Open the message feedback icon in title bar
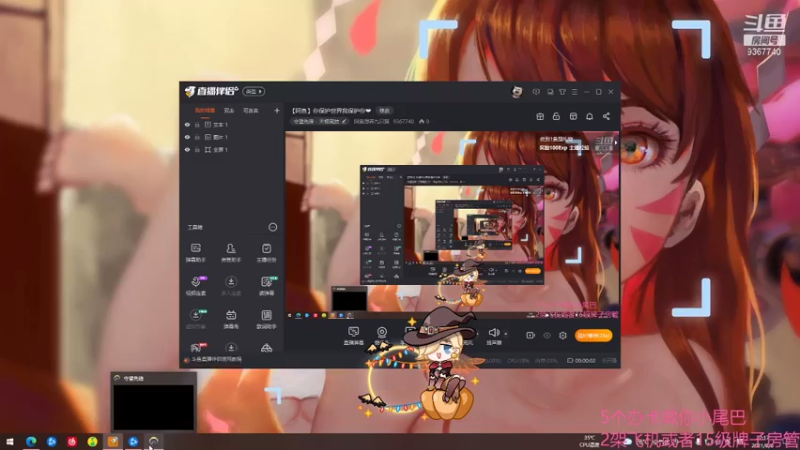Image resolution: width=800 pixels, height=450 pixels. click(x=536, y=92)
